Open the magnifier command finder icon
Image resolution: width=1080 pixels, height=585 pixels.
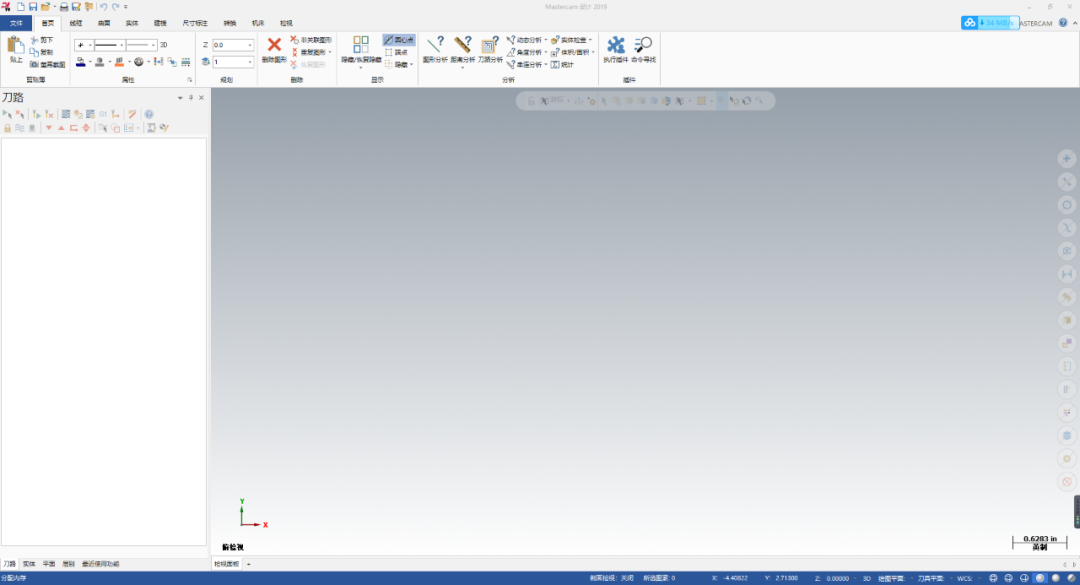tap(643, 45)
